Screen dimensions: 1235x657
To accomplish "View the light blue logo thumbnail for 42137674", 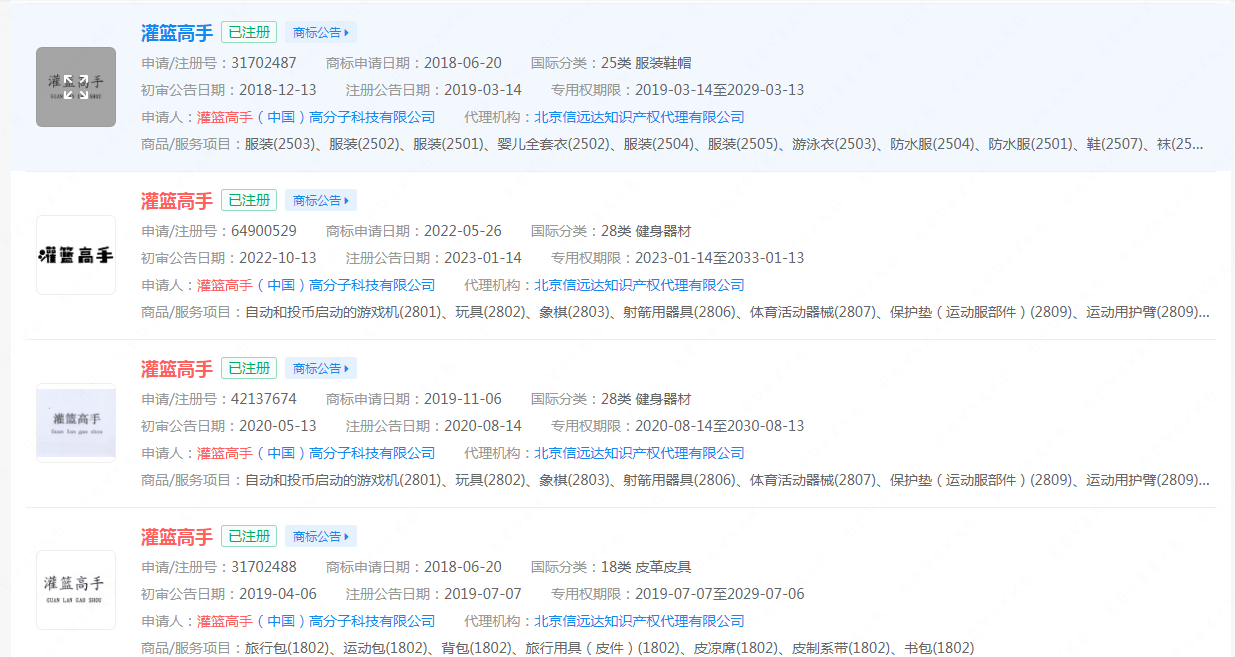I will 76,423.
